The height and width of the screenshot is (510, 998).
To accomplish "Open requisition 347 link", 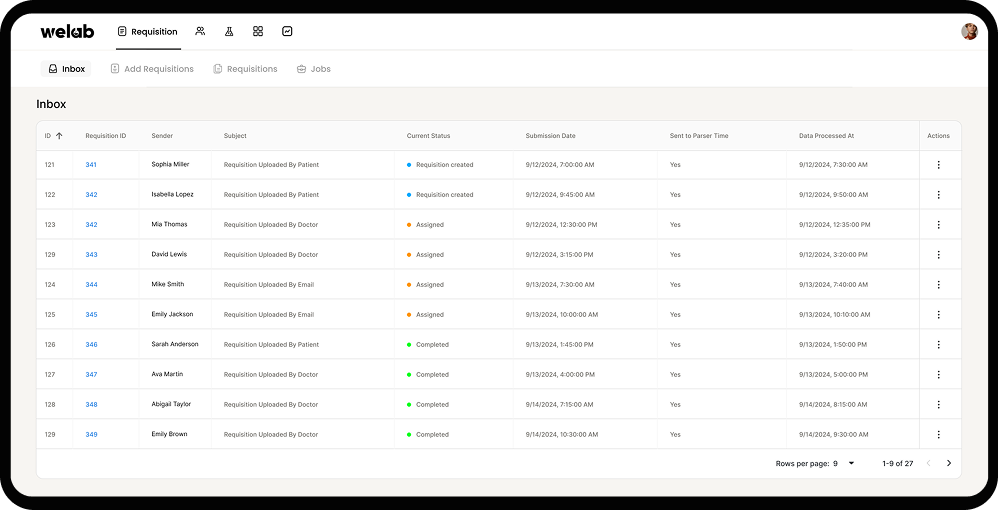I will pos(92,374).
